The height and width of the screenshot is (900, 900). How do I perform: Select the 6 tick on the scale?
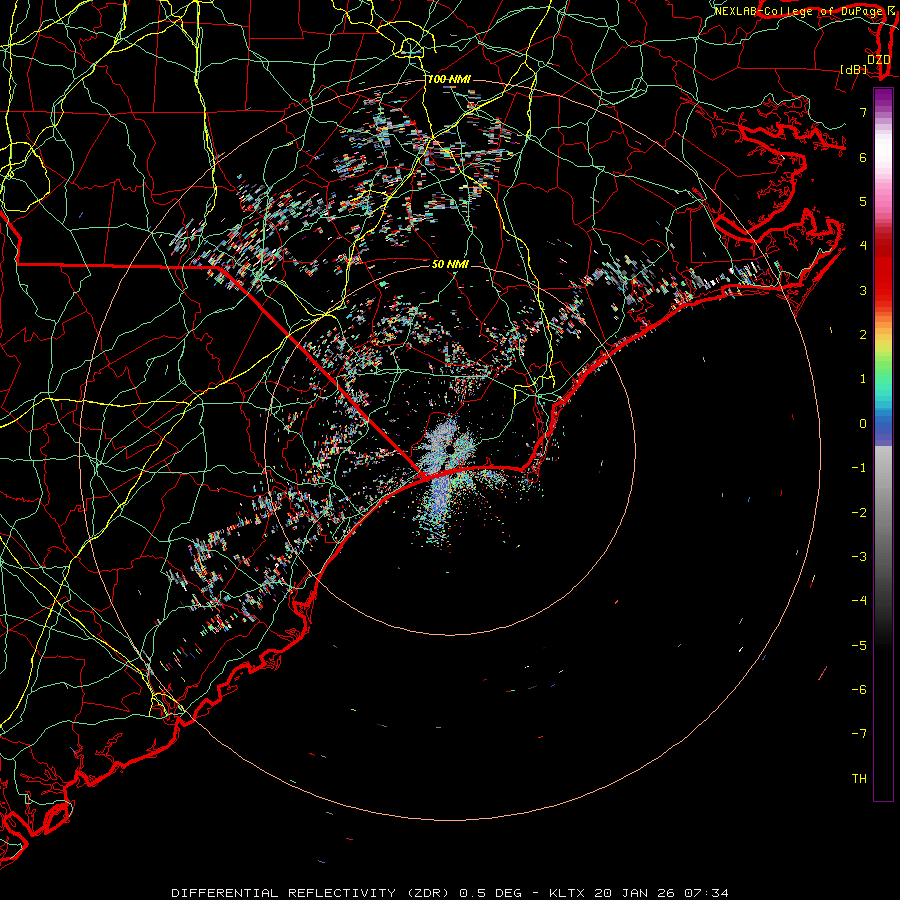coord(863,157)
